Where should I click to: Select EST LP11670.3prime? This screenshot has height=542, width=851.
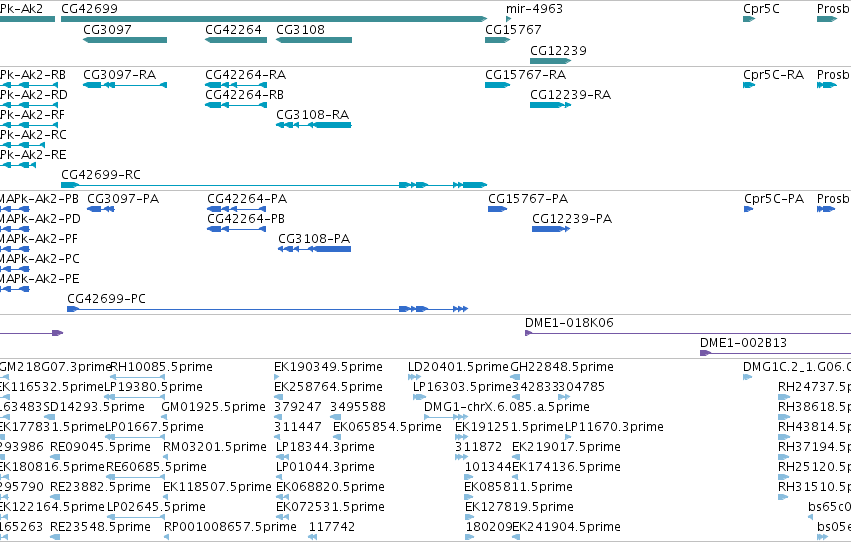614,428
